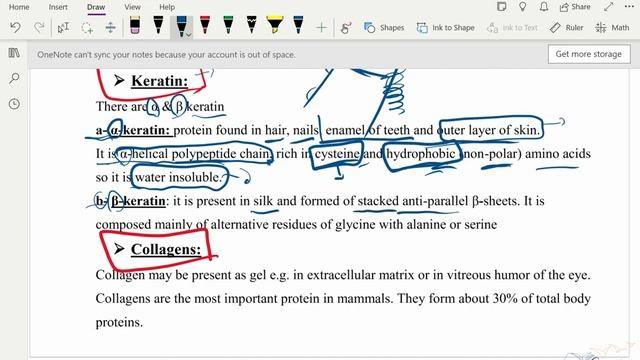Open the search magnifier in sidebar
This screenshot has height=360, width=640.
tap(14, 78)
